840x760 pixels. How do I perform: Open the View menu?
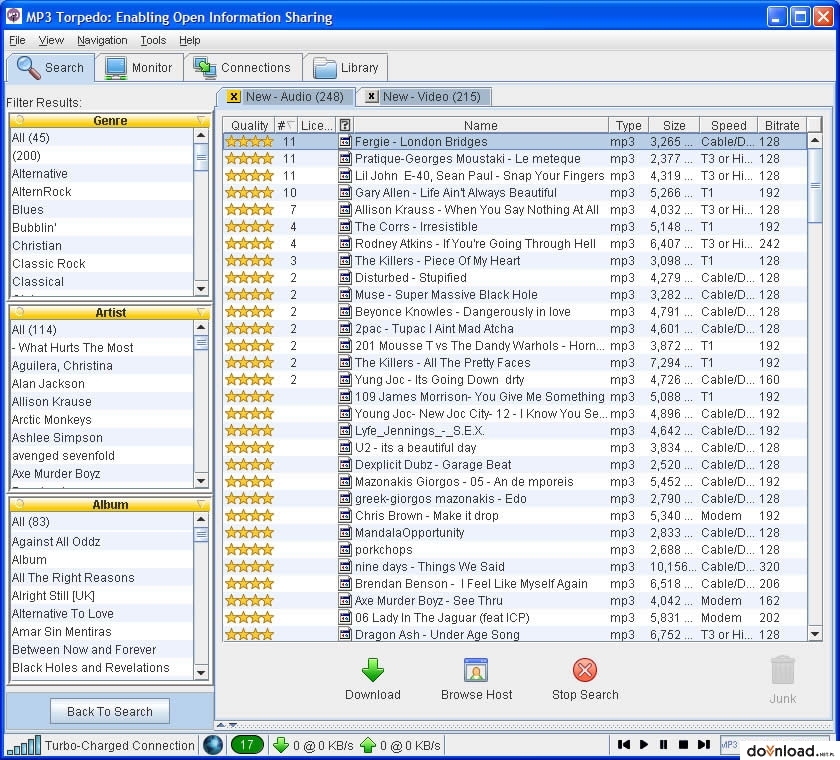tap(51, 40)
